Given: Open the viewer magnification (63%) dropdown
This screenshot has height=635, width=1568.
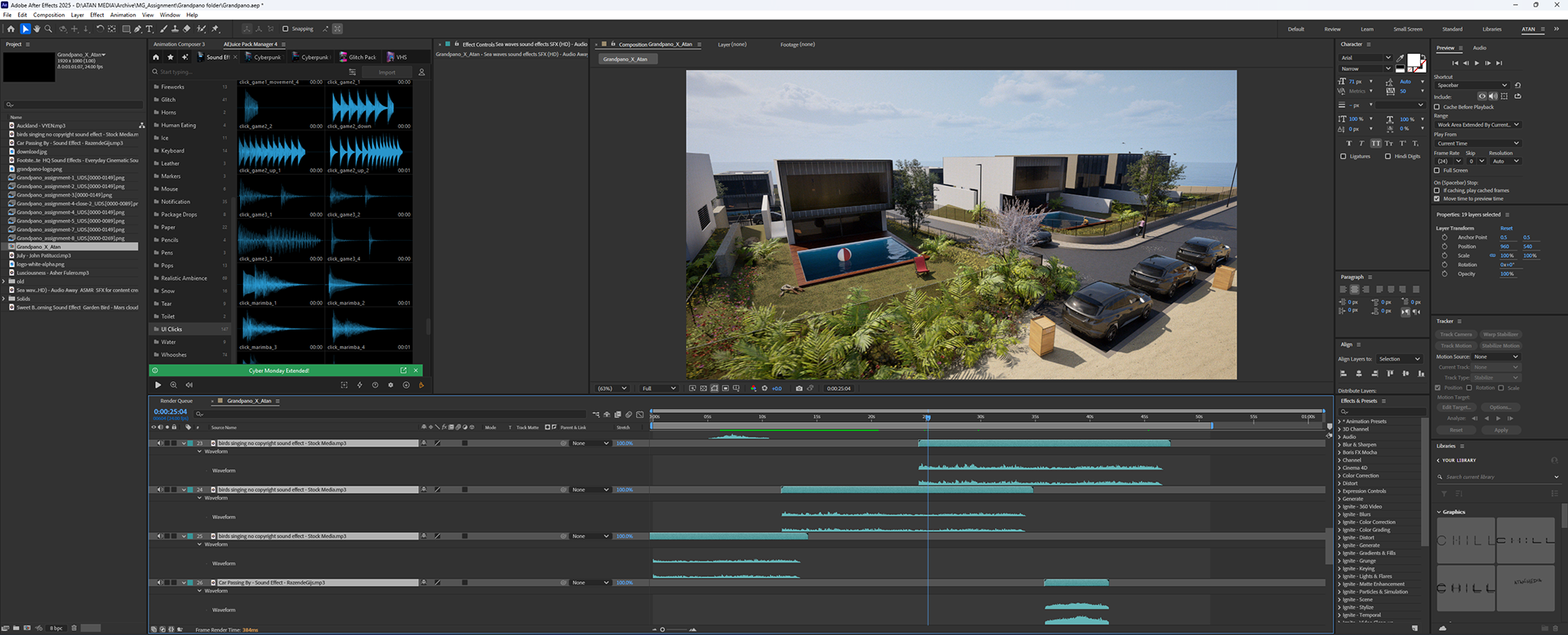Looking at the screenshot, I should point(612,389).
